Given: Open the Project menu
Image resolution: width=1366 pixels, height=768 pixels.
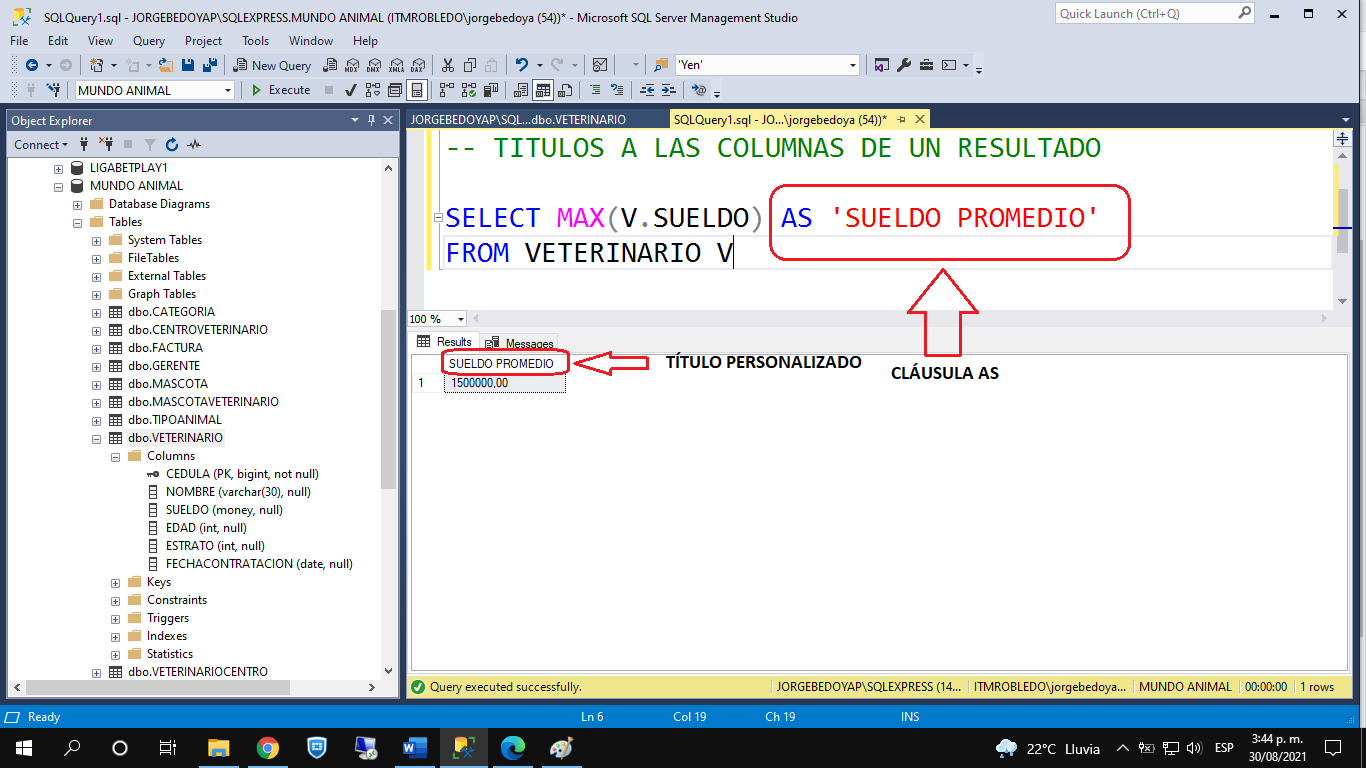Looking at the screenshot, I should 203,41.
